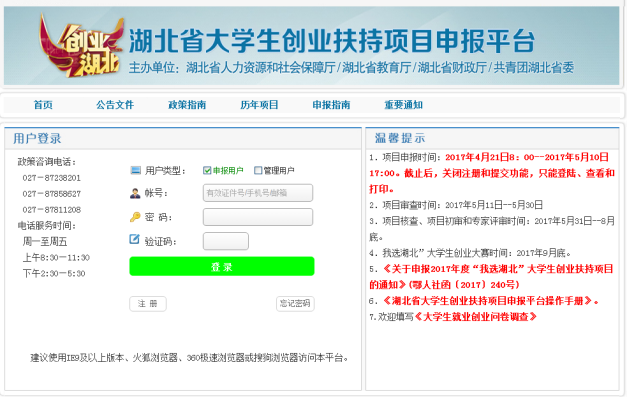
Task: Click the password key icon
Action: (135, 217)
